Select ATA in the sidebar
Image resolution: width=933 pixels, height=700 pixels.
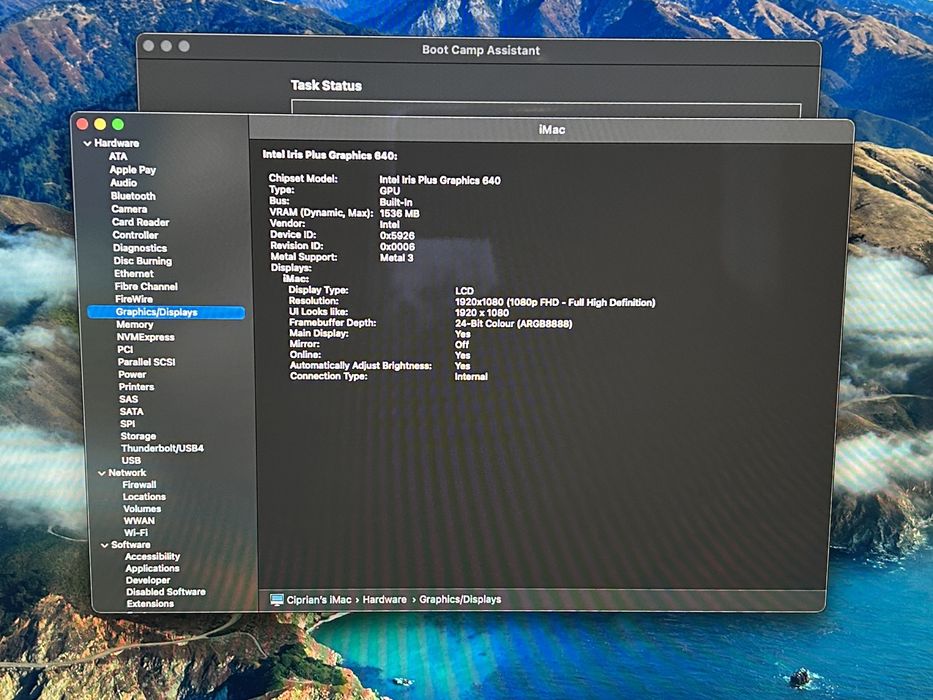118,156
